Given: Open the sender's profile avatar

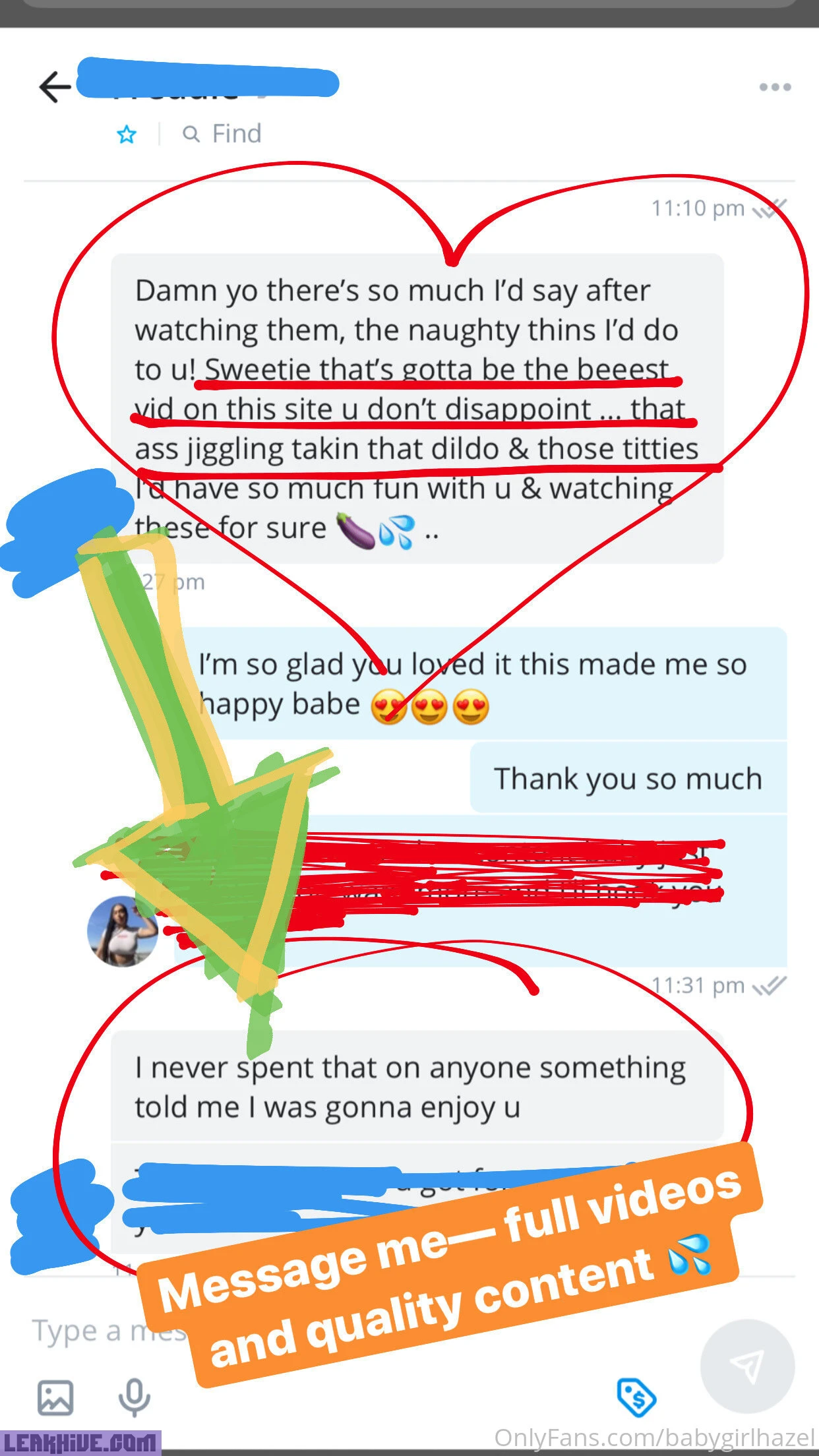Looking at the screenshot, I should tap(123, 931).
